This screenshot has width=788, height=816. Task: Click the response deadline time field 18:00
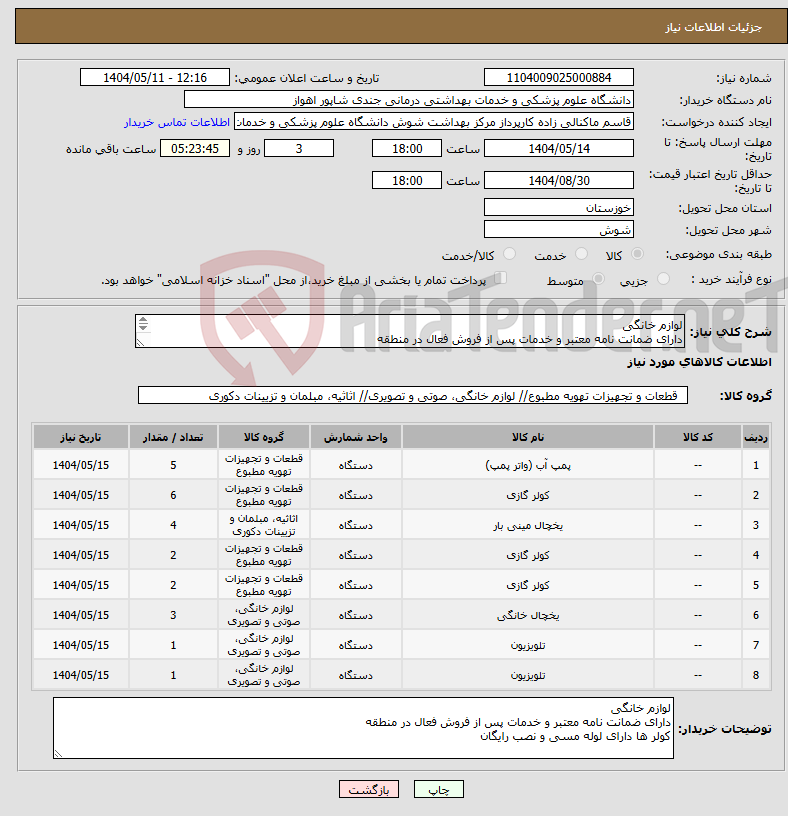[x=407, y=148]
